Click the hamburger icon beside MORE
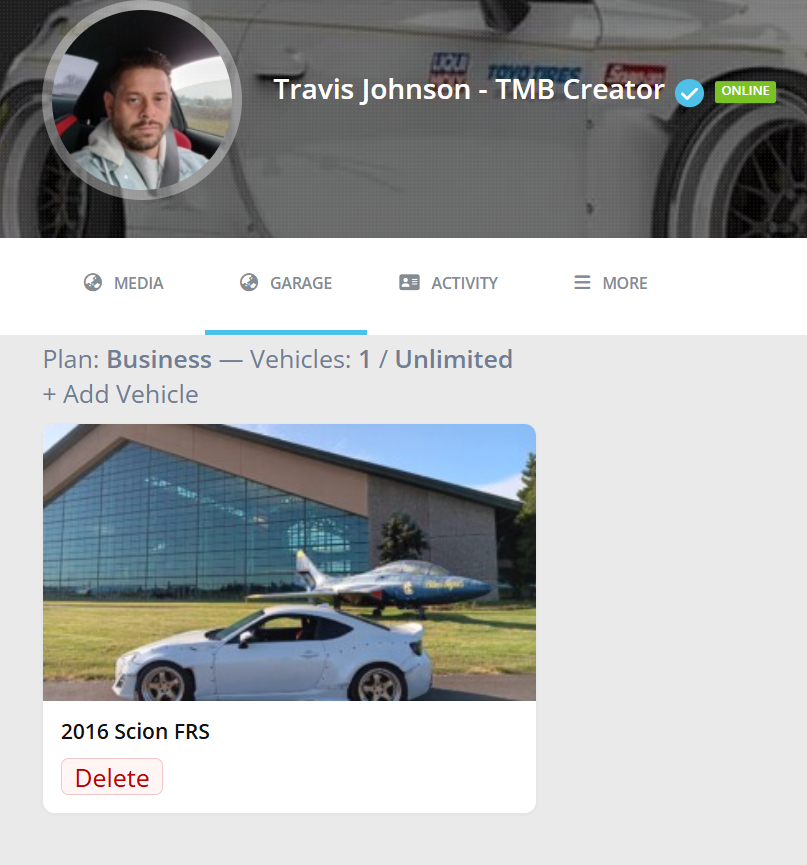 [x=582, y=282]
